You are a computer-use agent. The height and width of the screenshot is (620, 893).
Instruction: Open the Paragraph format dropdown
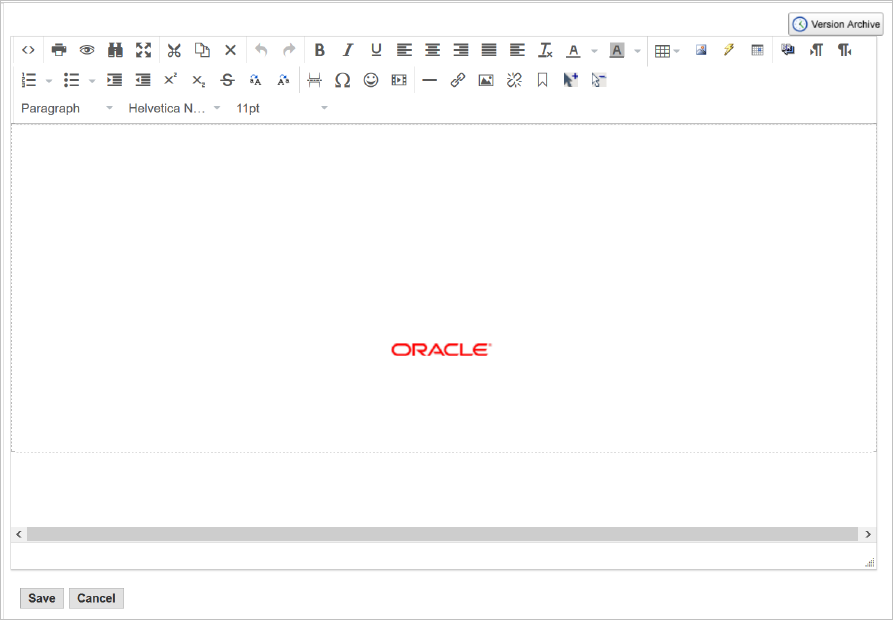67,108
